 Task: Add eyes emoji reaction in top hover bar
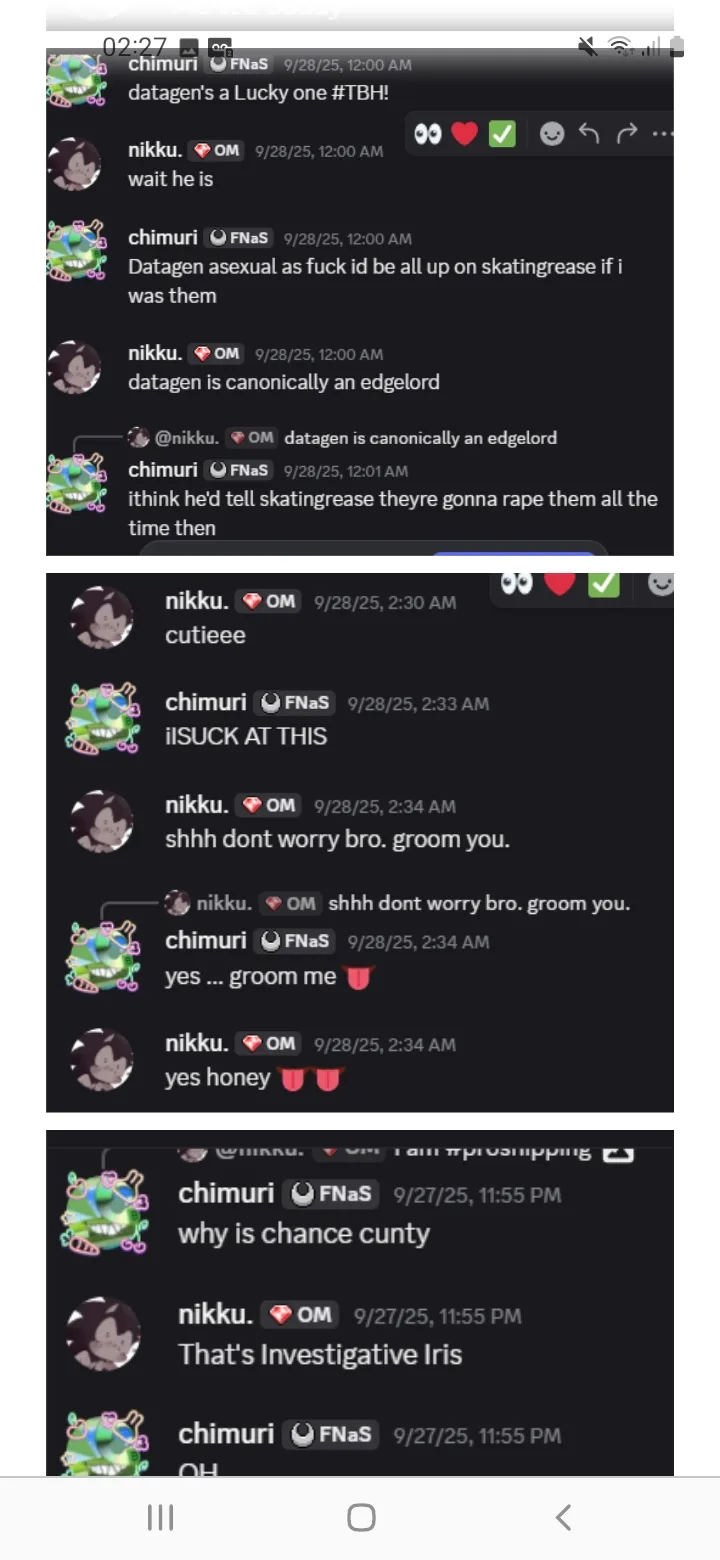tap(428, 133)
